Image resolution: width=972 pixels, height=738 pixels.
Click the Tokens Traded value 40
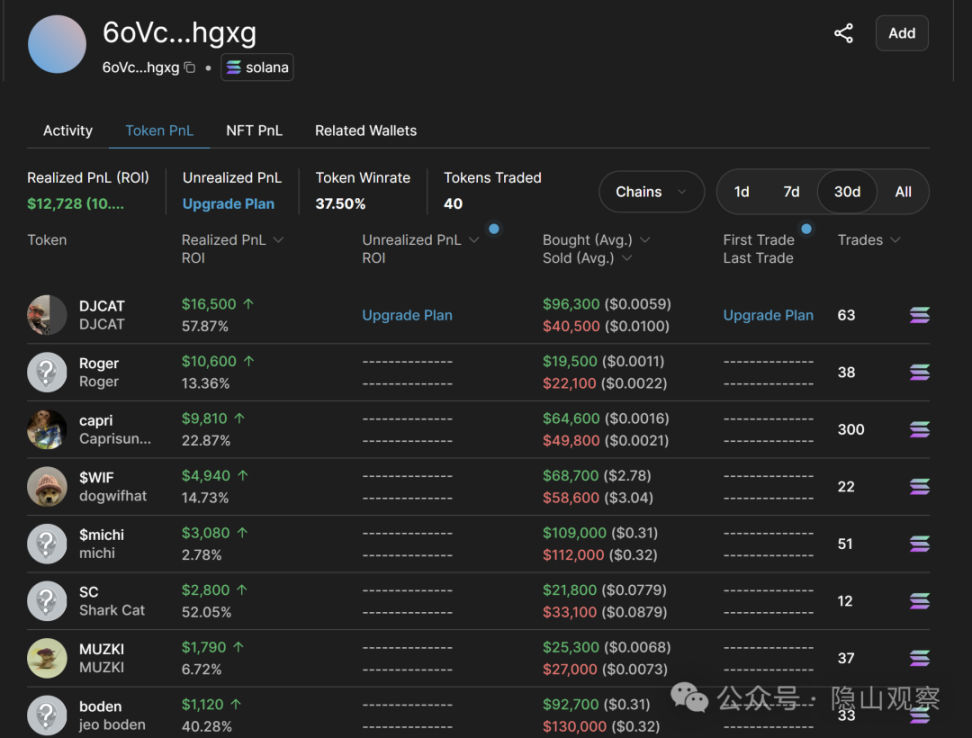pyautogui.click(x=453, y=204)
